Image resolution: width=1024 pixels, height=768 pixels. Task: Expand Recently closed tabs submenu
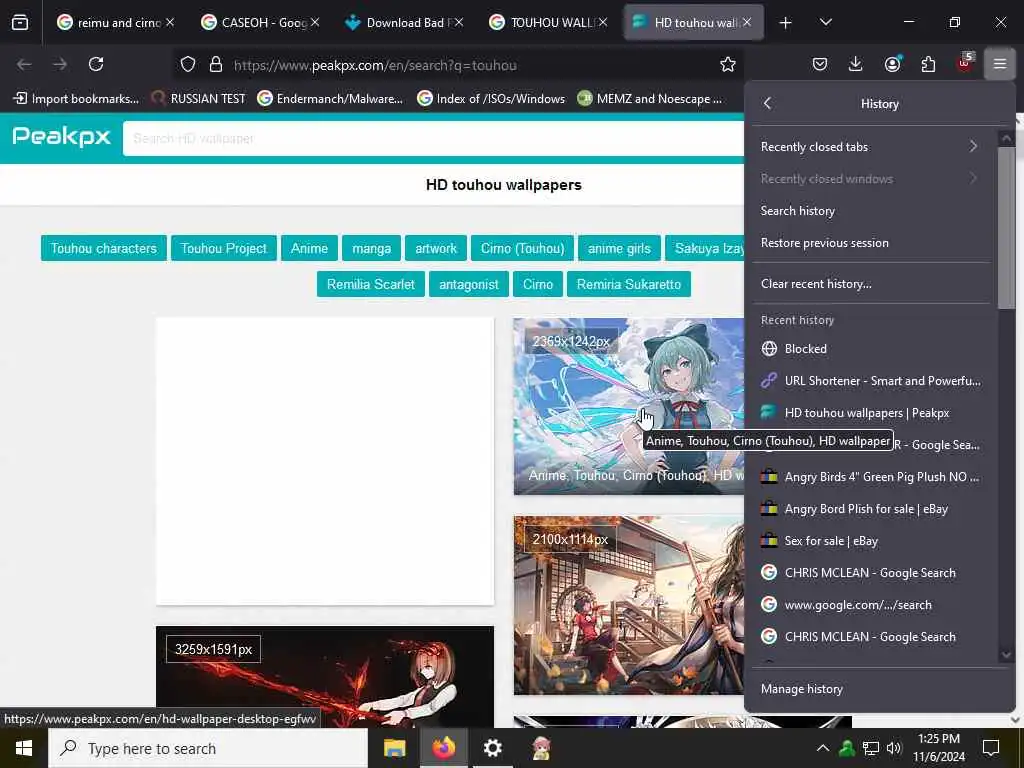point(871,146)
